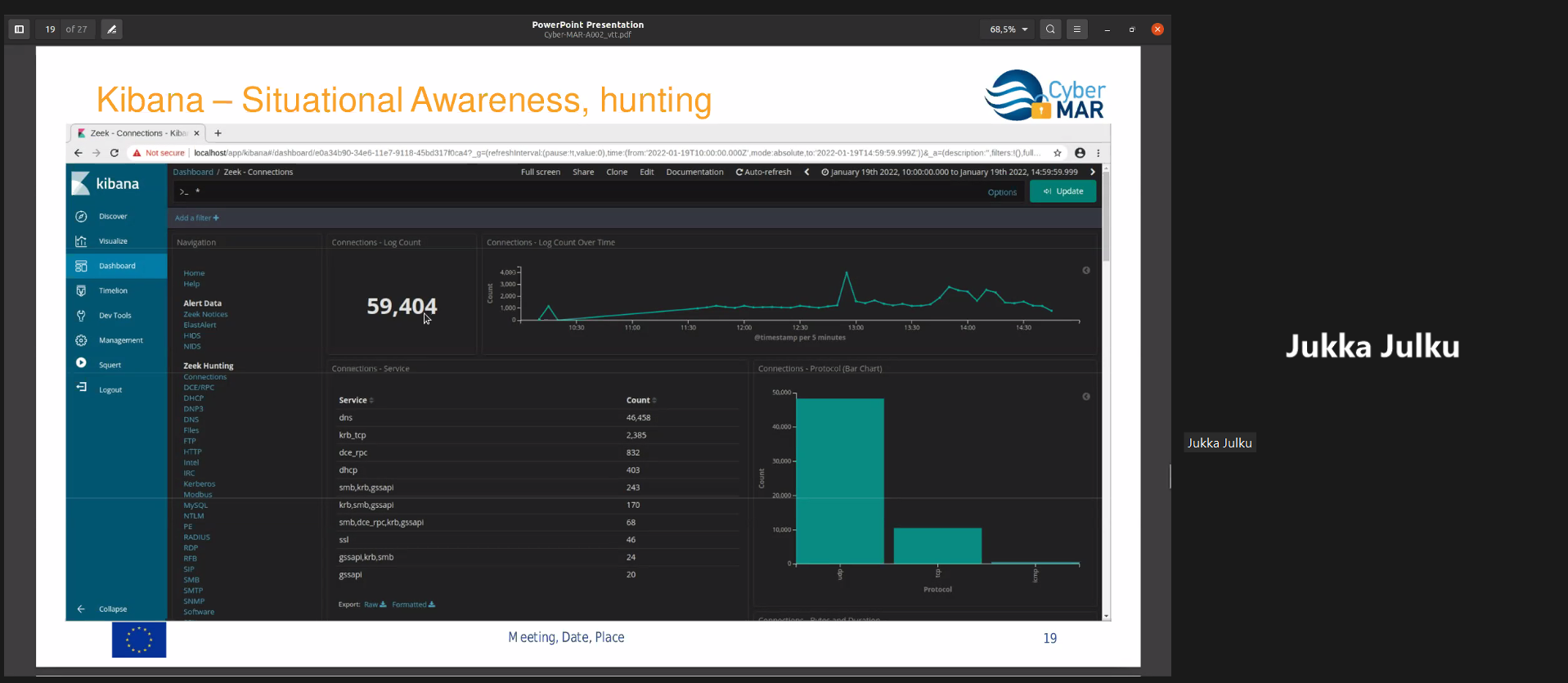1568x683 pixels.
Task: Toggle Auto-refresh in Kibana top bar
Action: (x=763, y=173)
